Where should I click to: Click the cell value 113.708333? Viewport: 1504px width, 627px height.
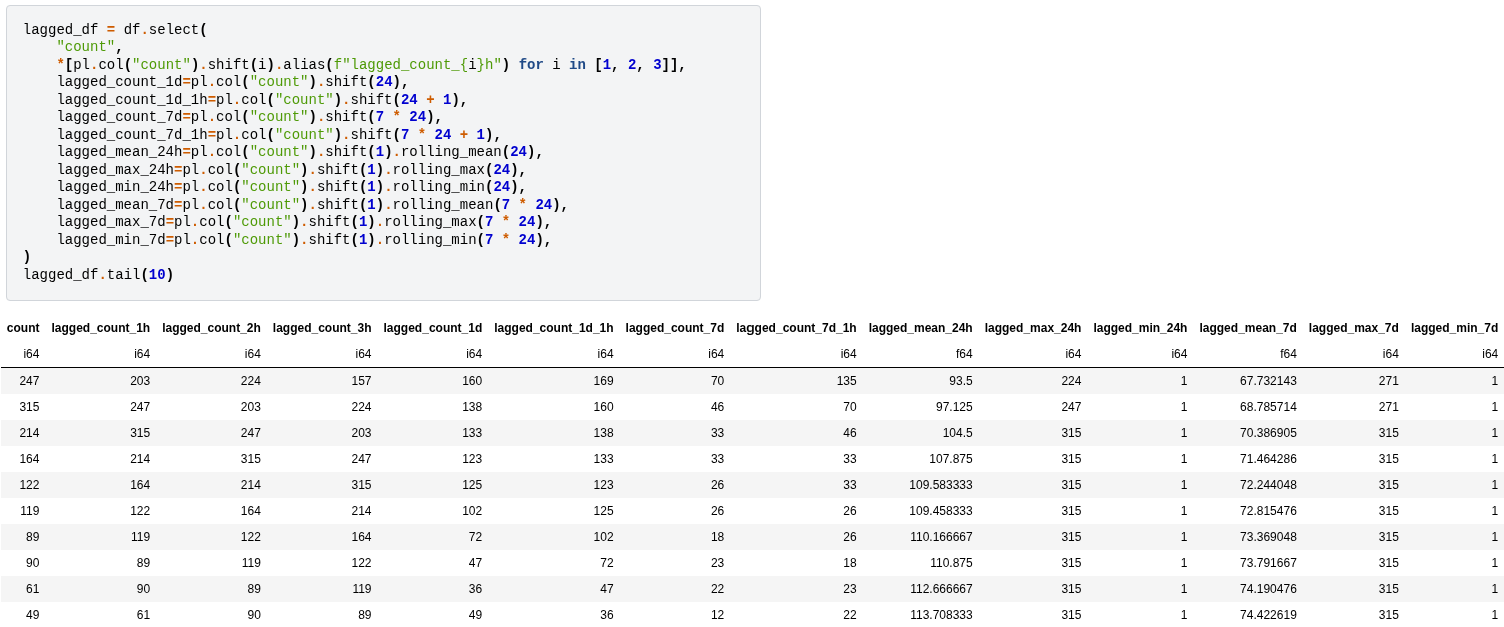pos(941,615)
